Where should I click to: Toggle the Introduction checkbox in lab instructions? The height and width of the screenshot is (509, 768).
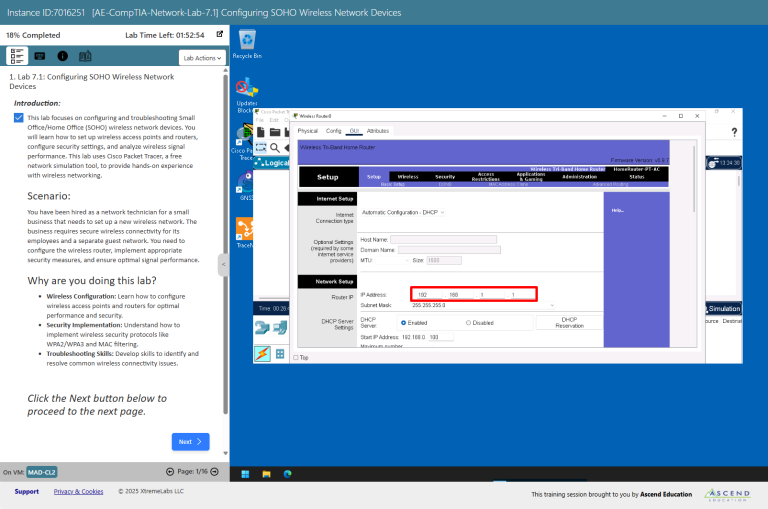19,118
